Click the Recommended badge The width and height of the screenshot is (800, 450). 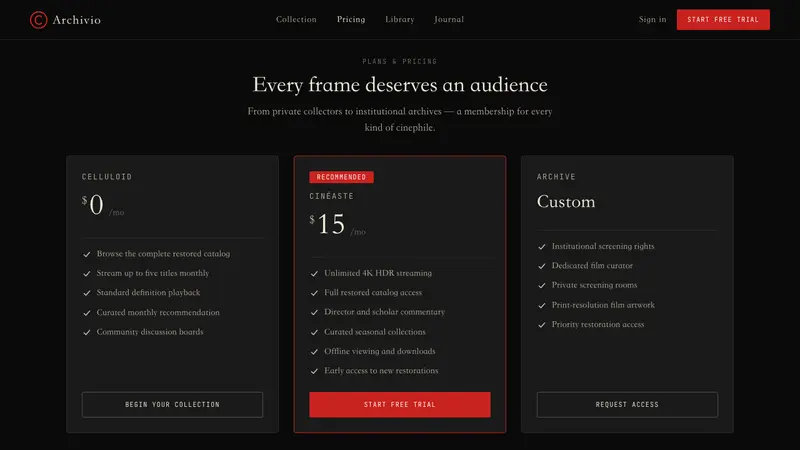tap(341, 177)
